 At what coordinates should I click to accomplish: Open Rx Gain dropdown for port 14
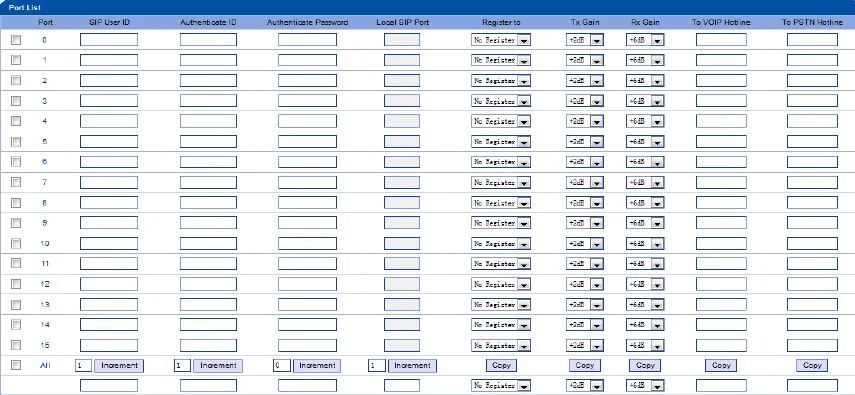click(x=645, y=325)
